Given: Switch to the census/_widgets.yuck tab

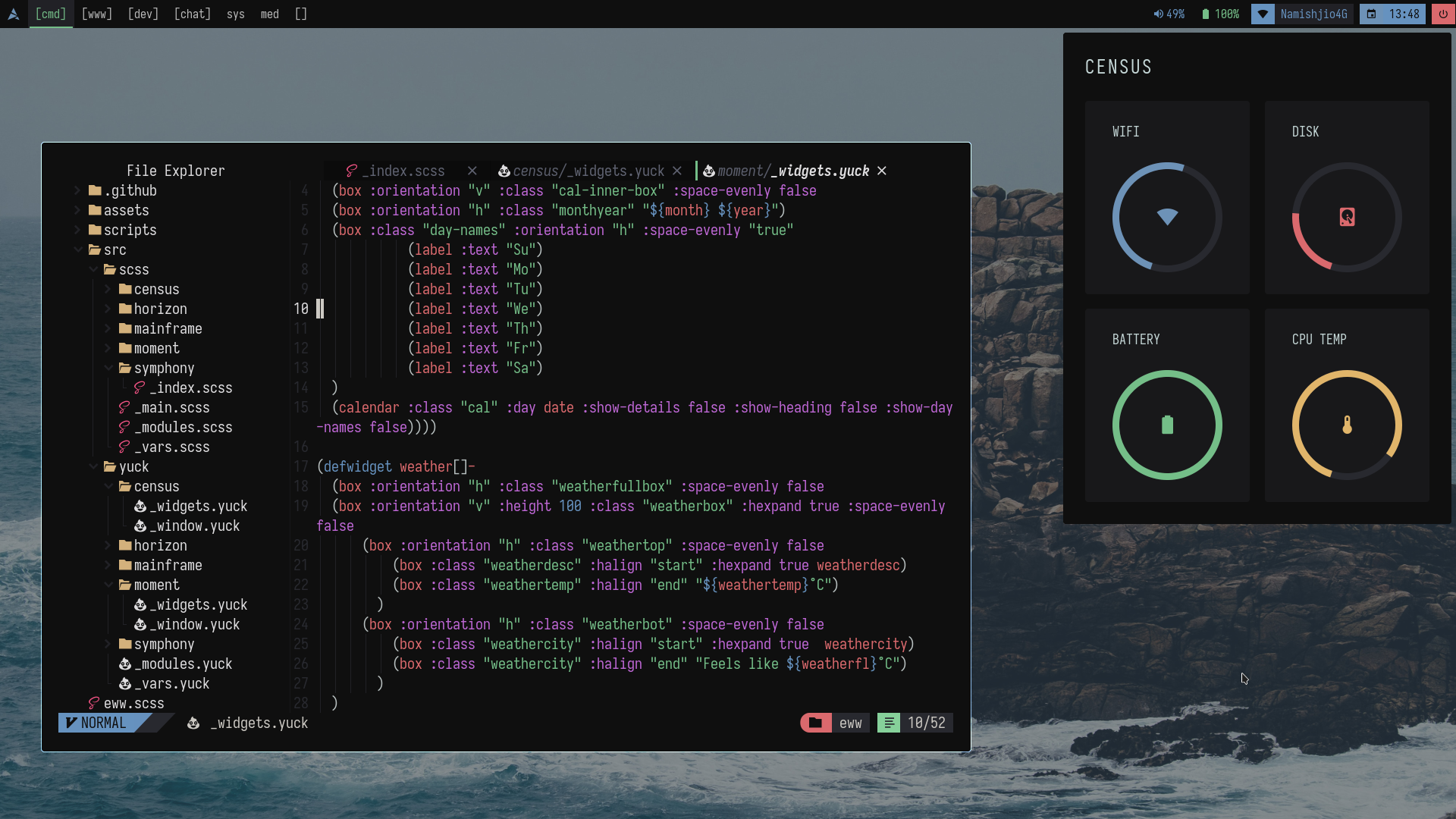Looking at the screenshot, I should [x=588, y=171].
